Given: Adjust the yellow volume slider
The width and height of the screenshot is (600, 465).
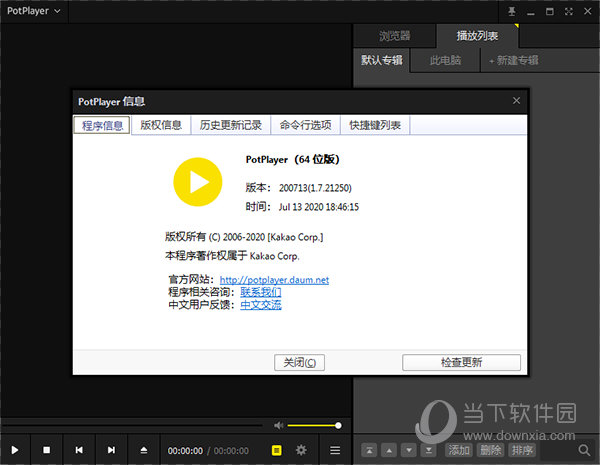Looking at the screenshot, I should [314, 425].
